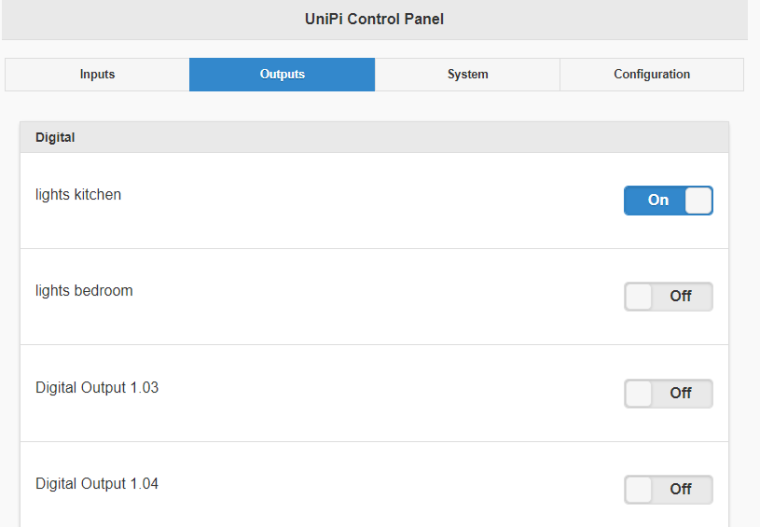This screenshot has height=527, width=760.
Task: Click the knob on Output 1.03 switch
Action: [639, 394]
